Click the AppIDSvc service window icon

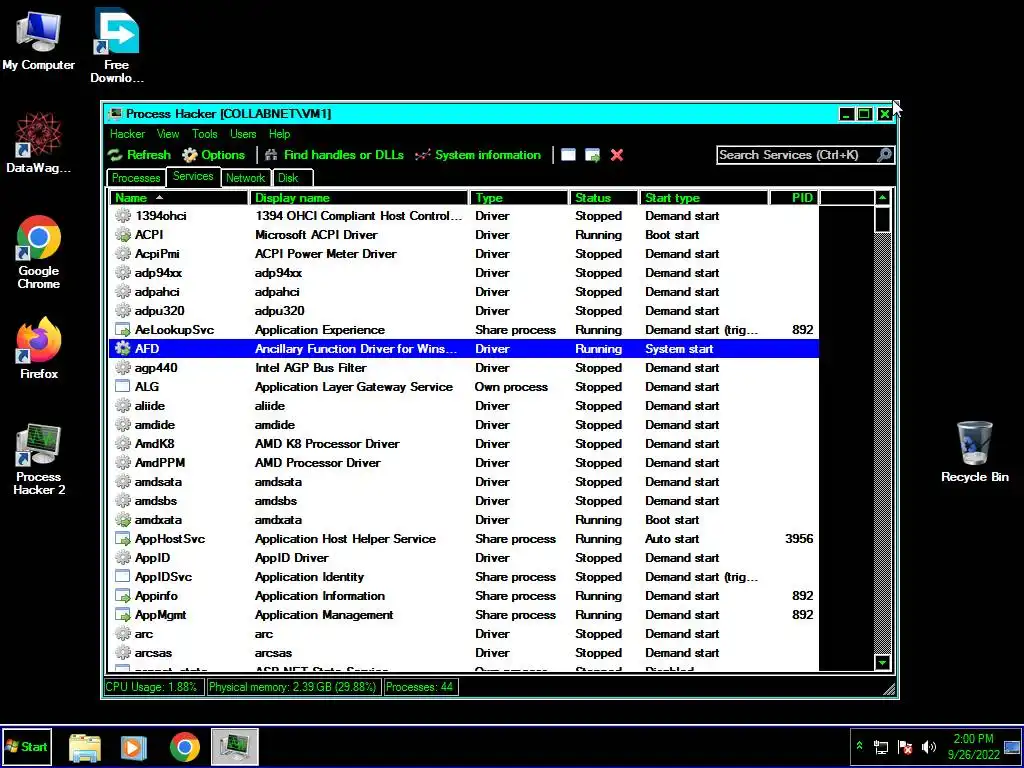[123, 577]
